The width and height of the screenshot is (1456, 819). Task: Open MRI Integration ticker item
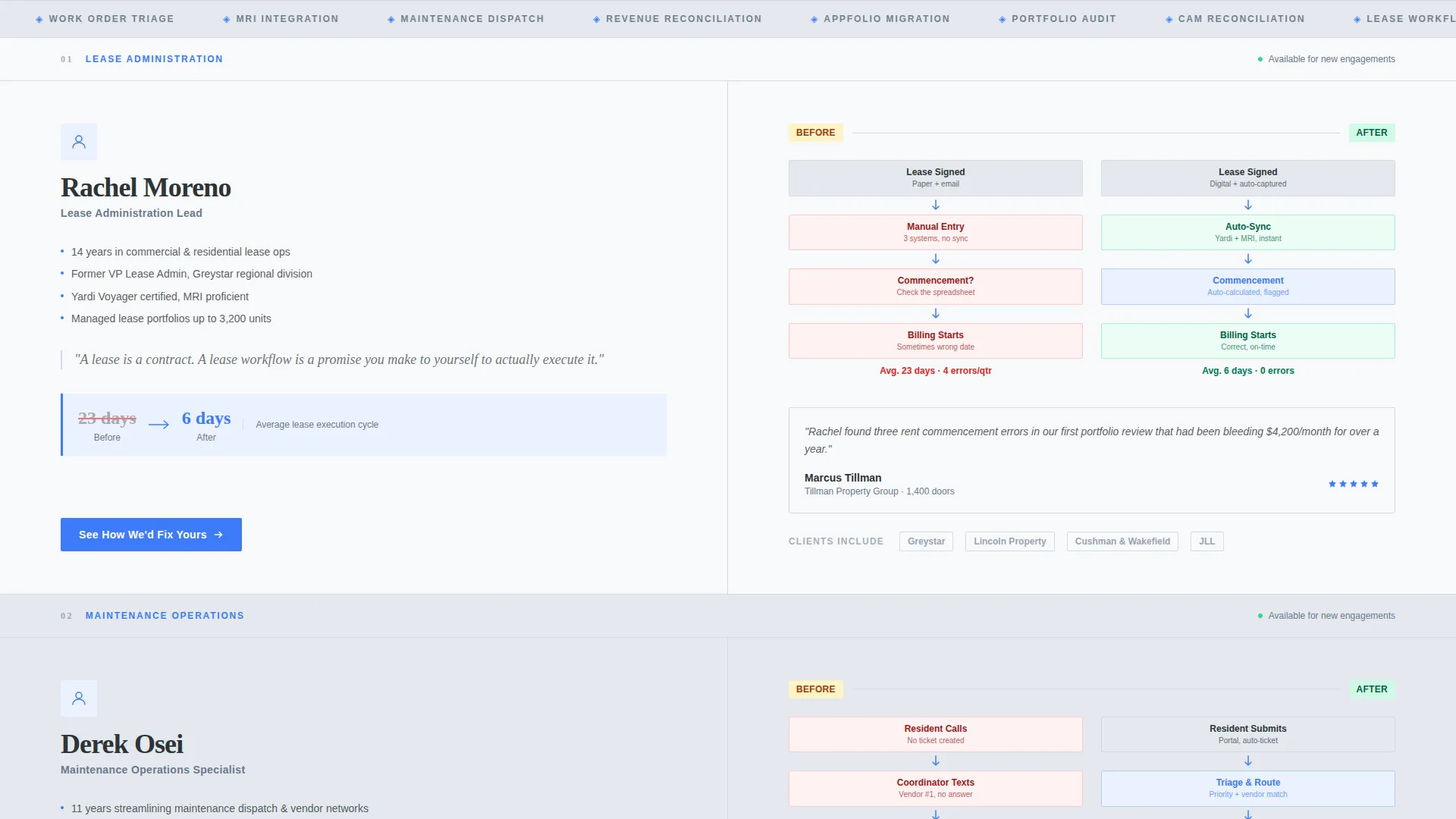point(281,19)
